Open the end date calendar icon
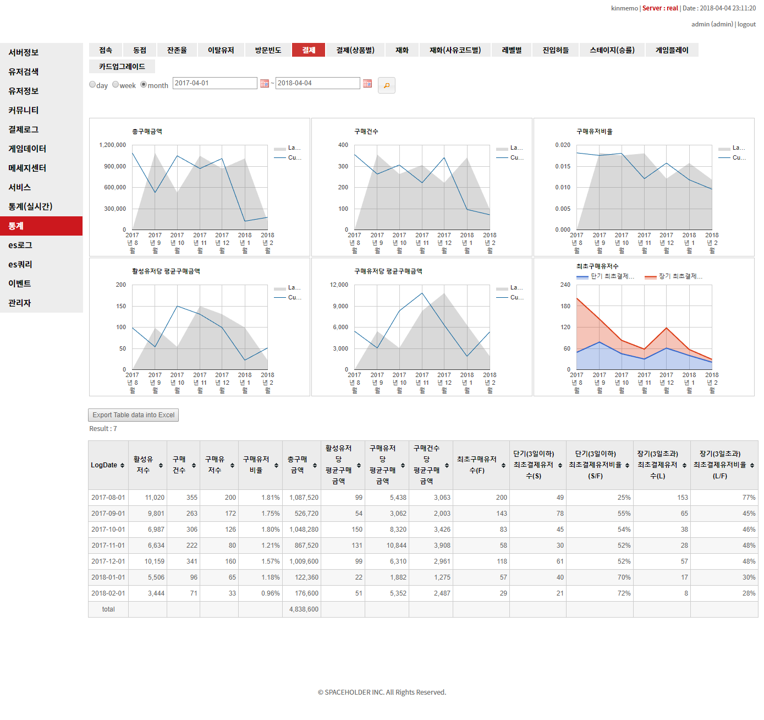The image size is (764, 720). [x=368, y=84]
